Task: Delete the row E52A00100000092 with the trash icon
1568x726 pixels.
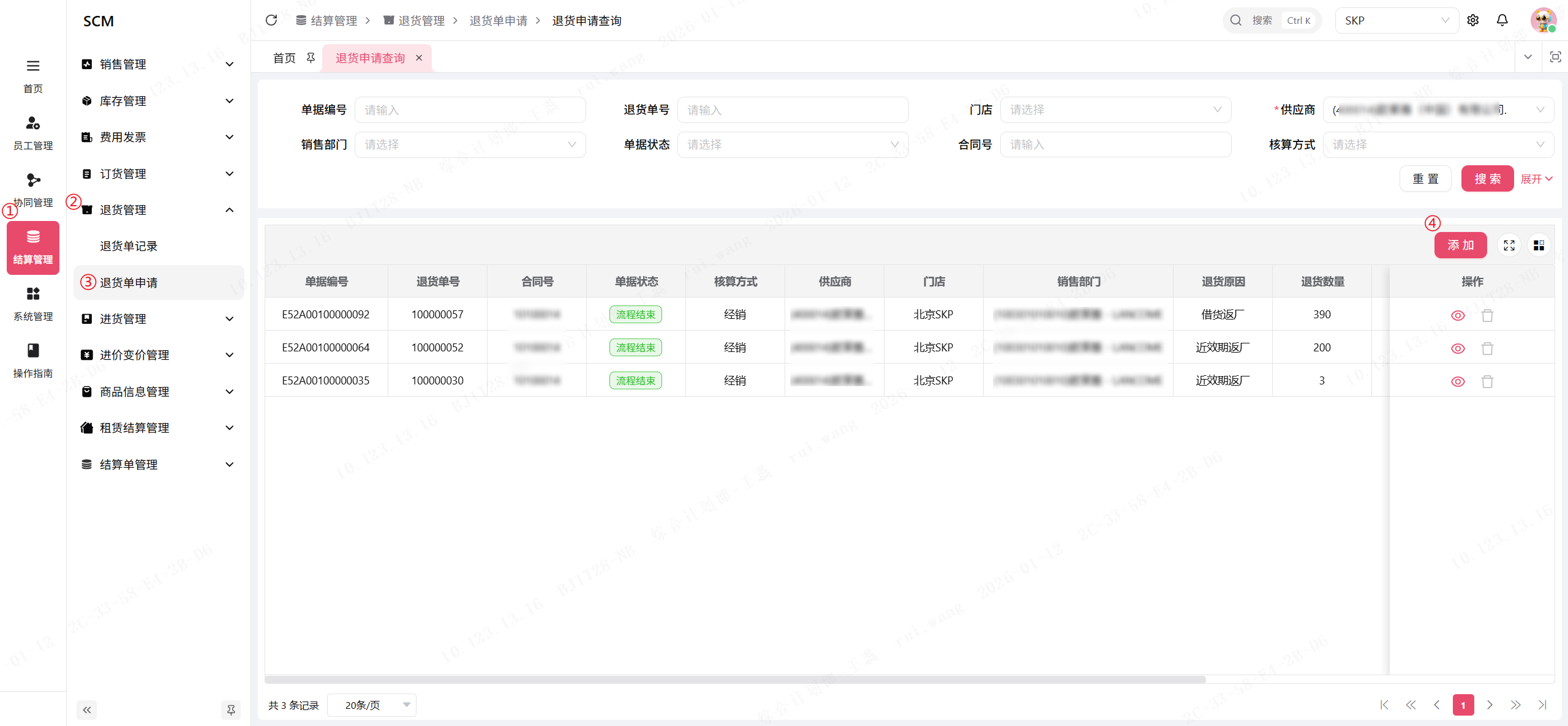Action: point(1487,315)
